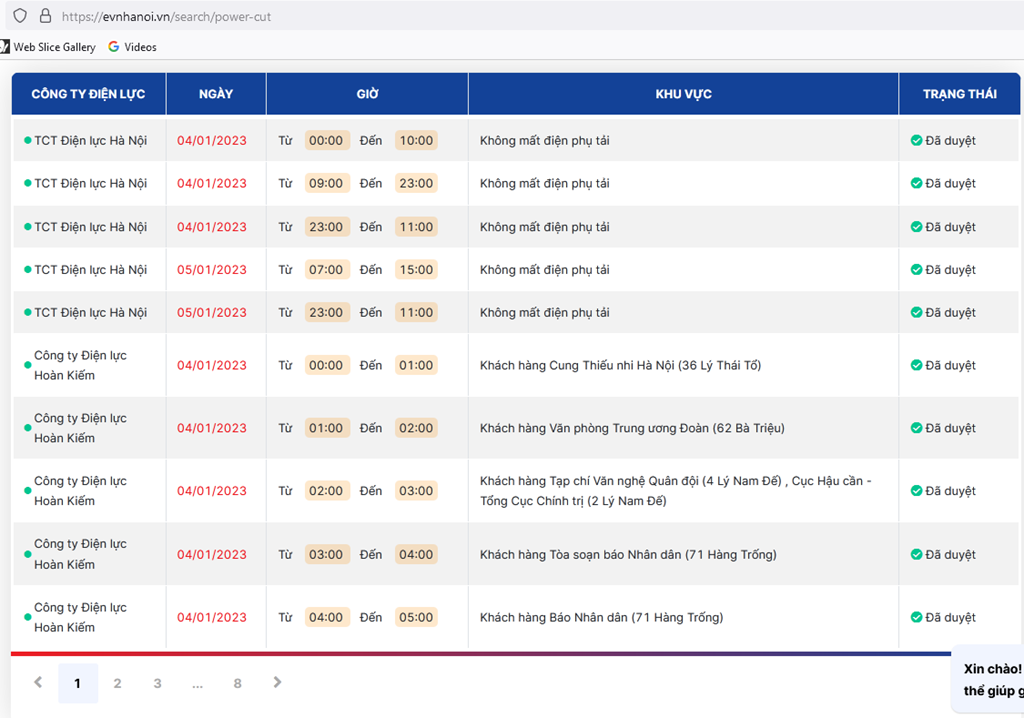Open the Xin chào chat popup
This screenshot has height=718, width=1024.
click(x=988, y=679)
